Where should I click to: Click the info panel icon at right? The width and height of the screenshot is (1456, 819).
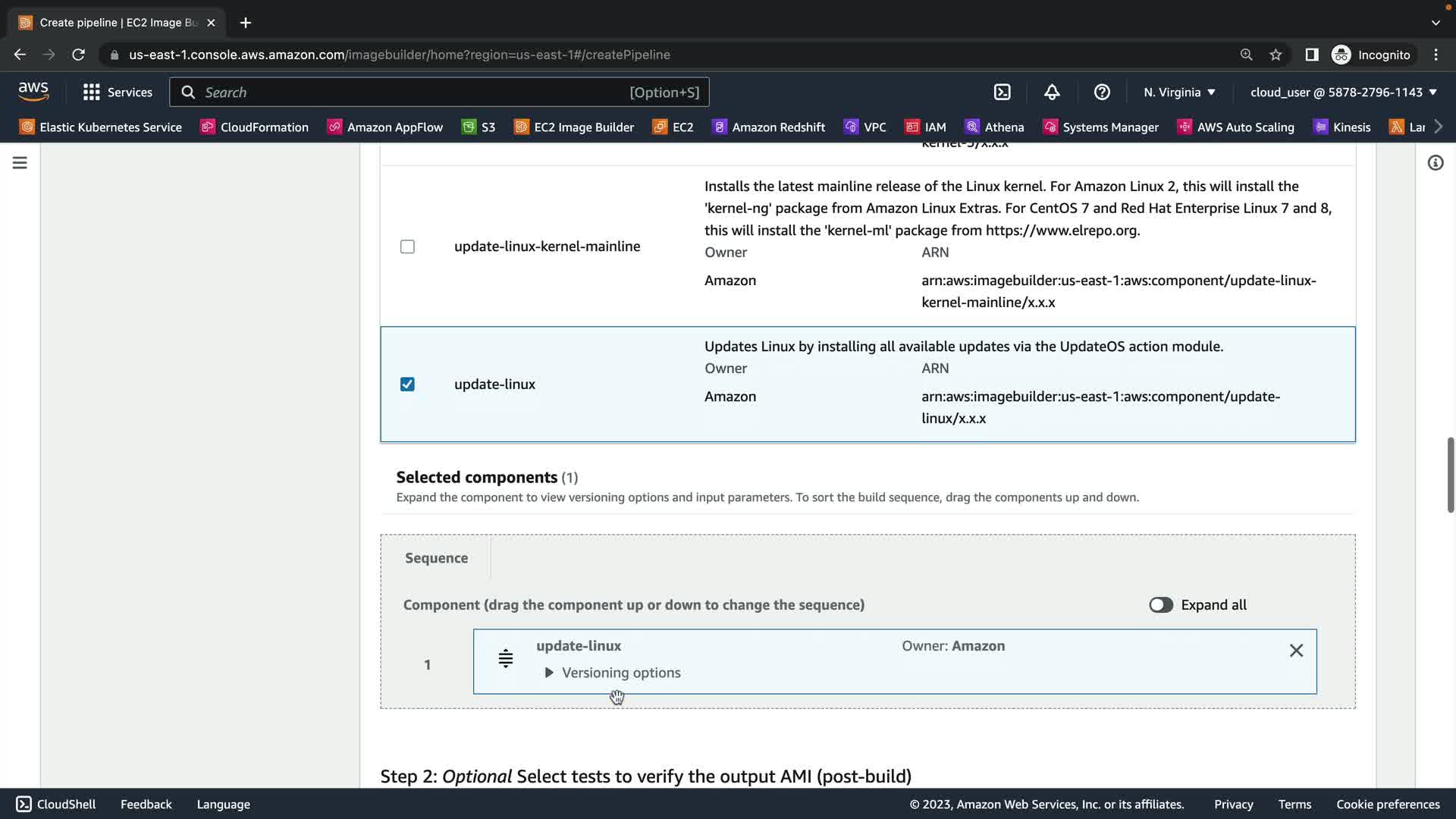(x=1435, y=163)
